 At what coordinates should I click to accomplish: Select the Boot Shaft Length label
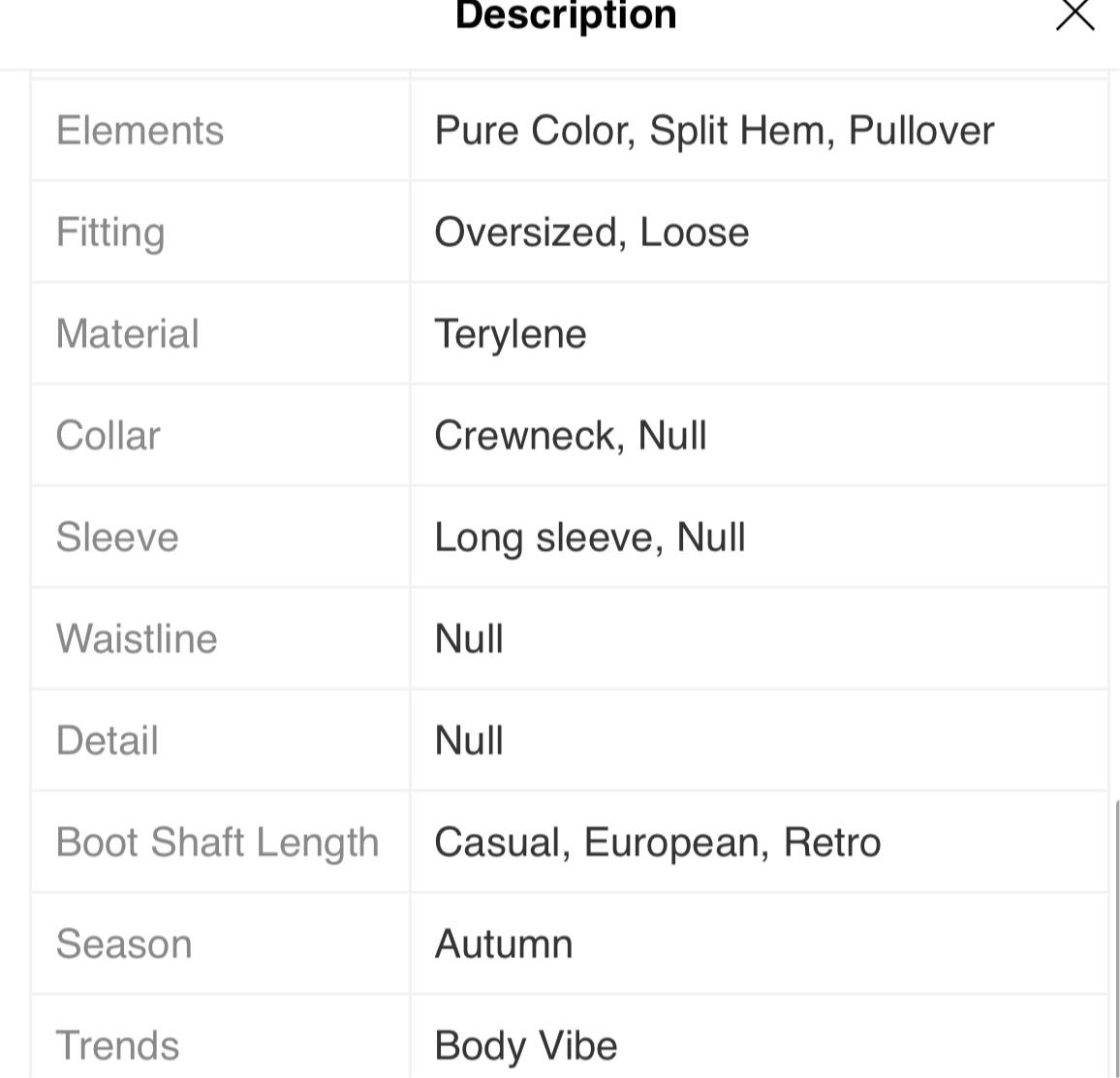coord(217,843)
